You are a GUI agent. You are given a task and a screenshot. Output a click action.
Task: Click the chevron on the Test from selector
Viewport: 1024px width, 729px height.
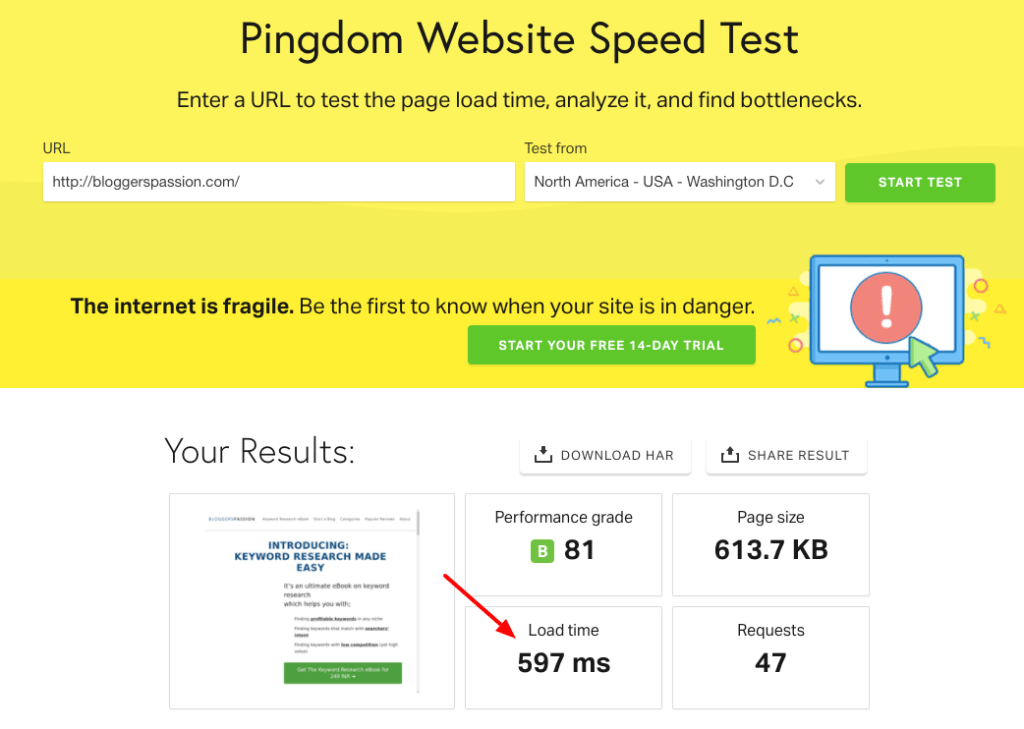(x=819, y=182)
